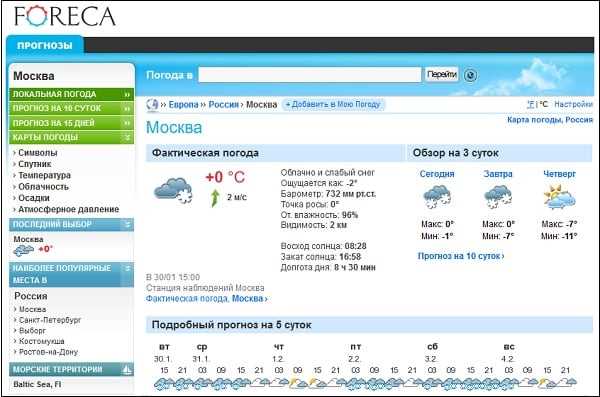Click the arrow on Прогноз на 15 дней
This screenshot has height=397, width=600.
[127, 123]
